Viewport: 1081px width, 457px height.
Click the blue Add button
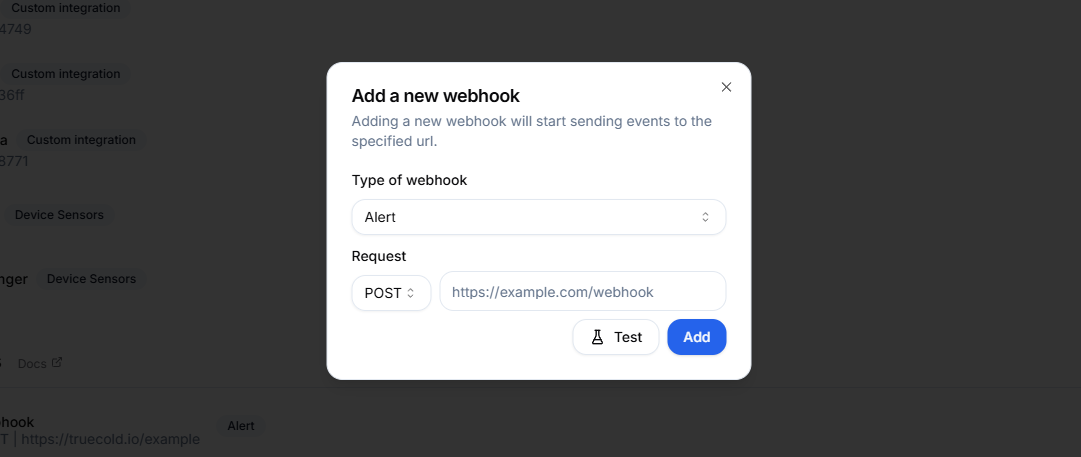pos(696,337)
